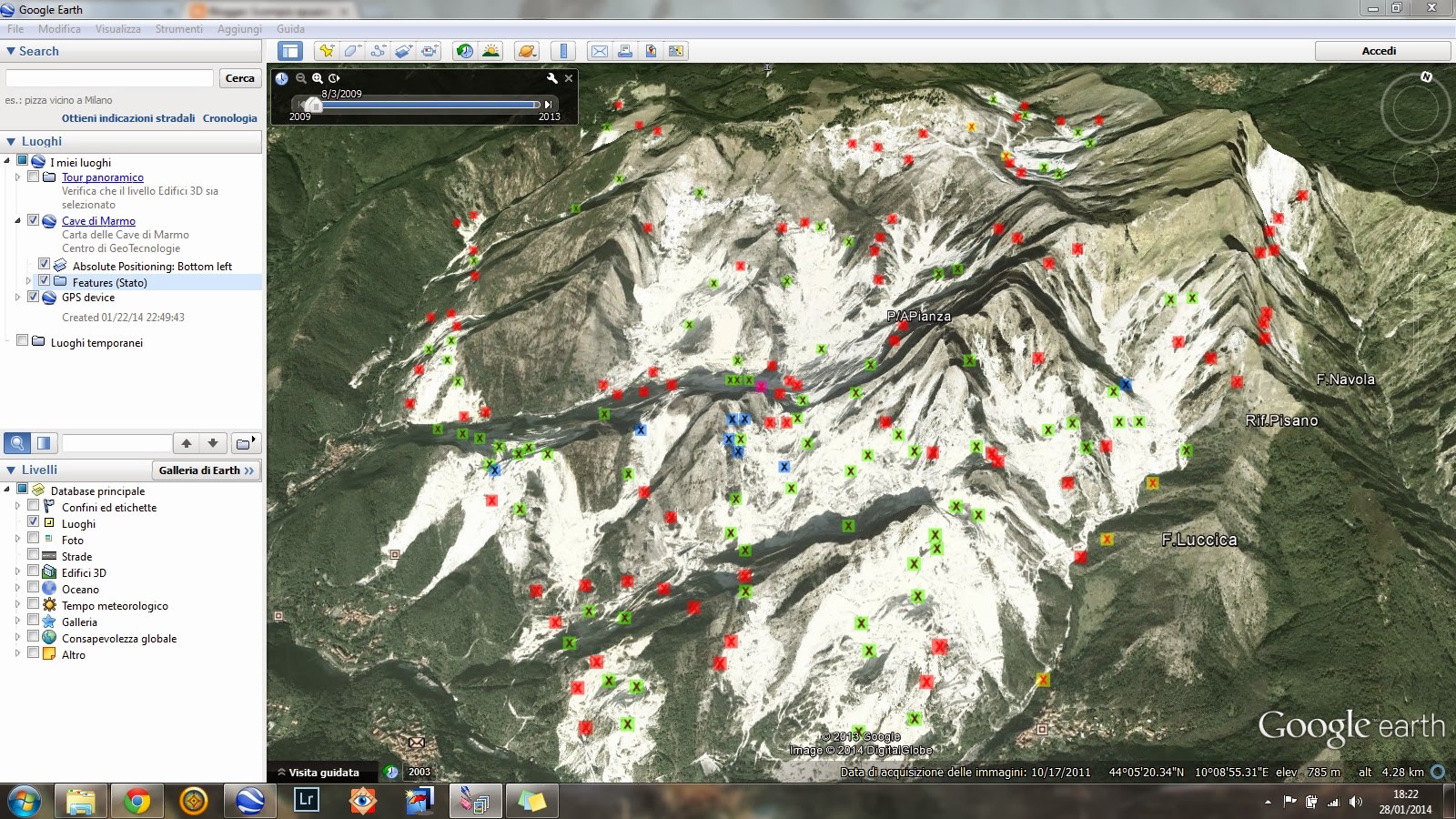
Task: Toggle historical imagery clock button
Action: [x=465, y=51]
